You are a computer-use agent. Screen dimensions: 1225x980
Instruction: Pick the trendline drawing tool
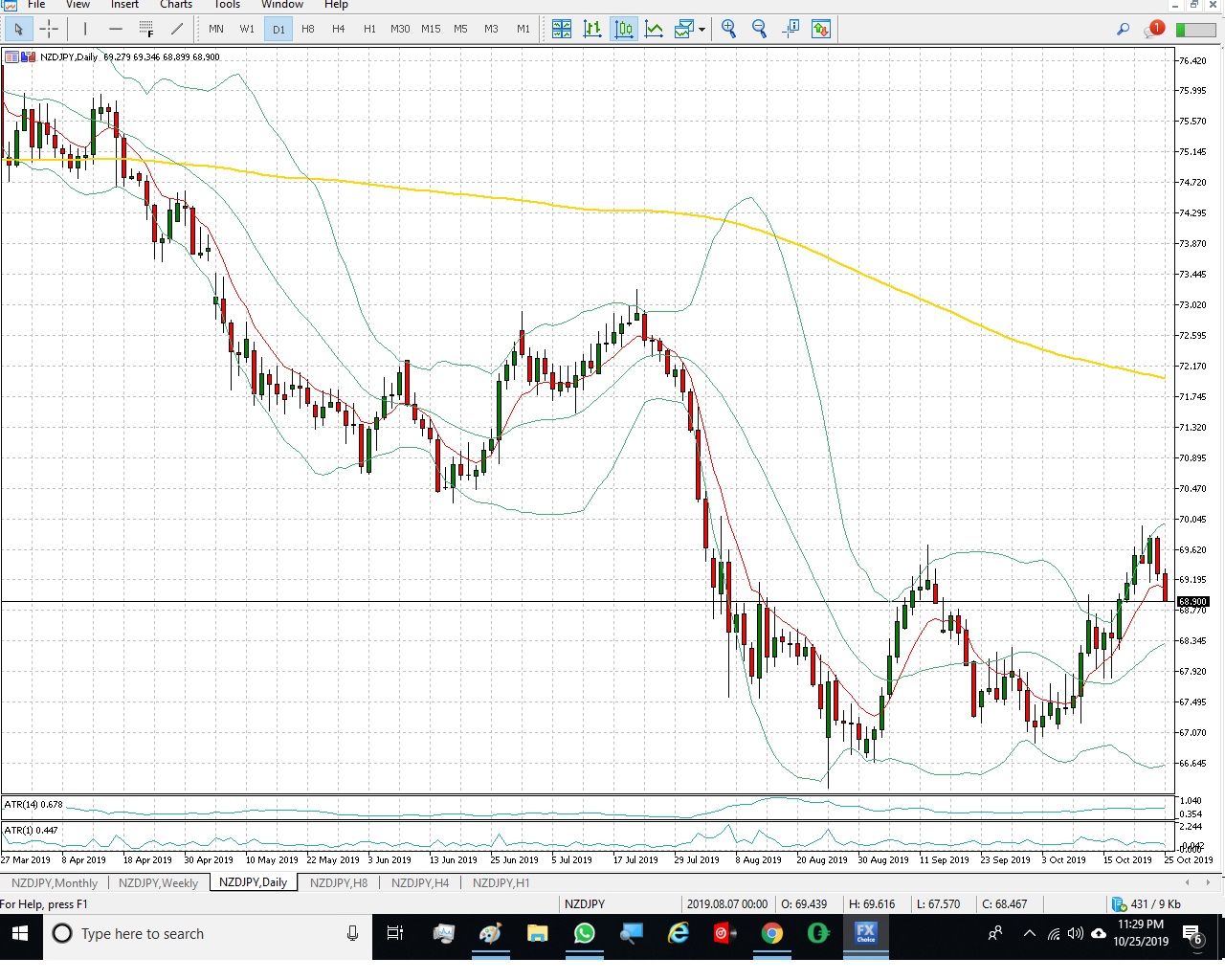coord(177,29)
